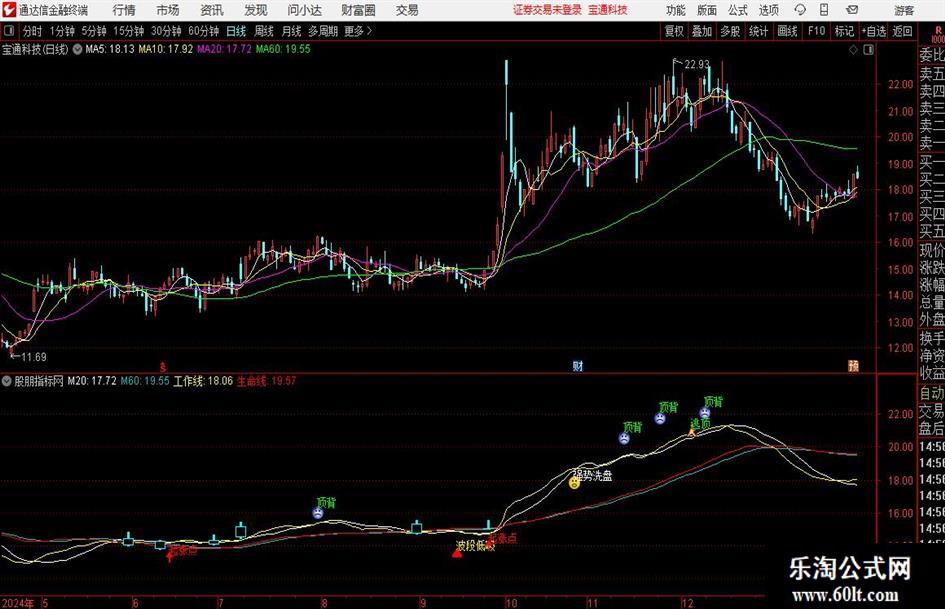Open the 财富圈 menu
The width and height of the screenshot is (945, 609).
[358, 10]
